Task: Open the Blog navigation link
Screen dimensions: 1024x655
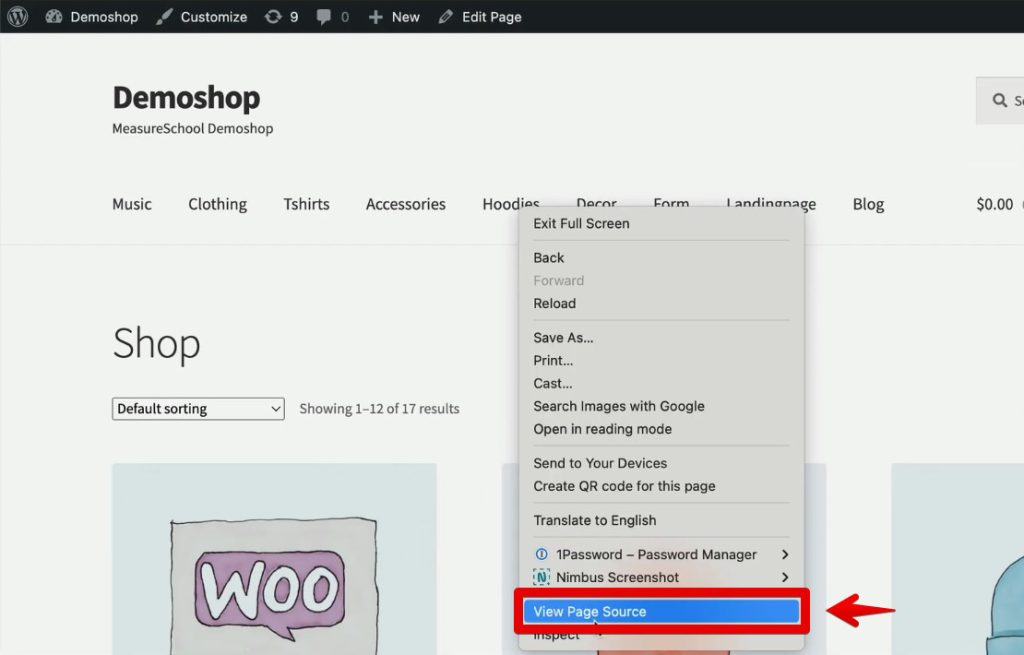Action: pyautogui.click(x=868, y=204)
